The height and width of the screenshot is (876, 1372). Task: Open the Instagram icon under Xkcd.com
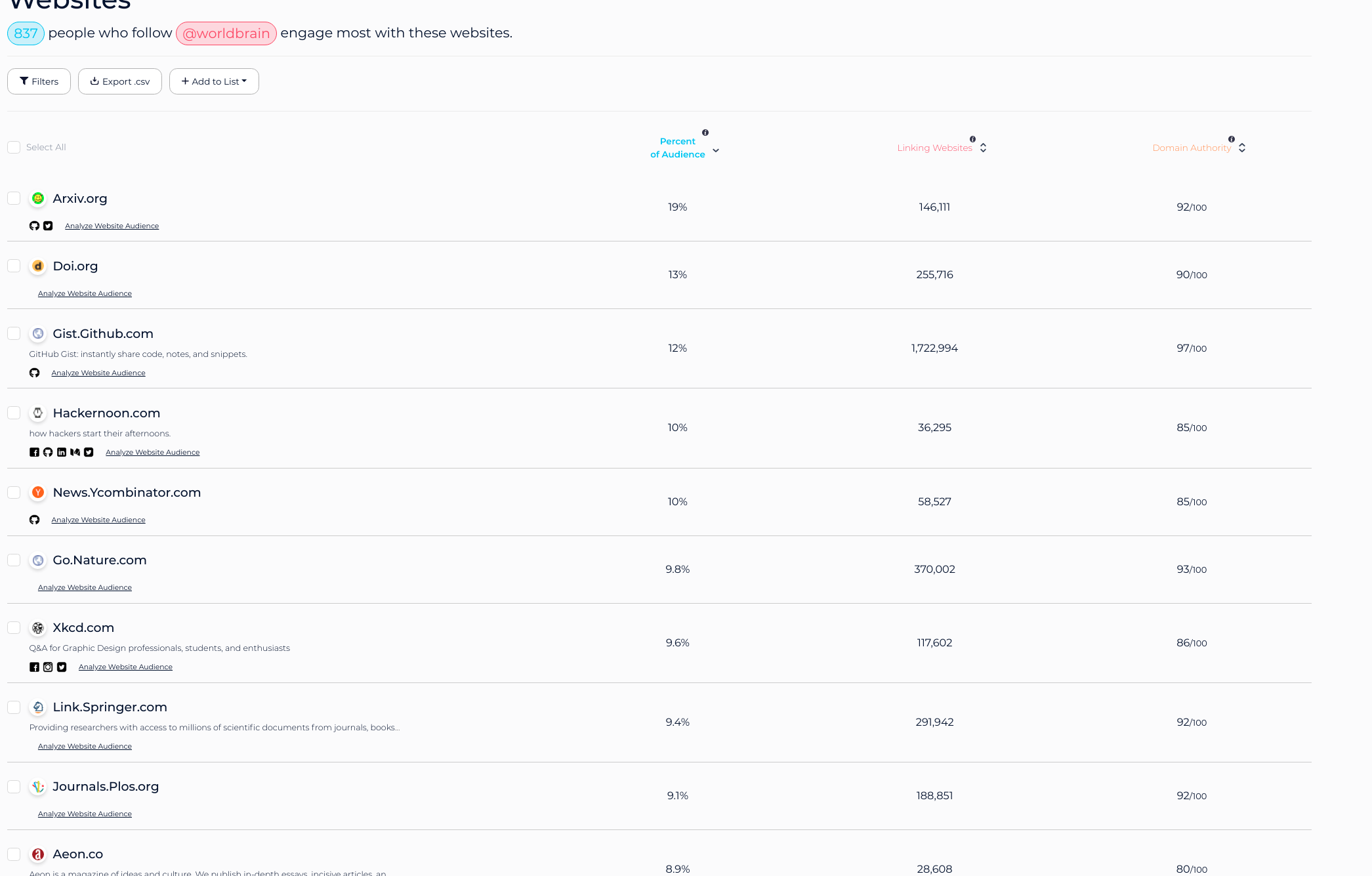pos(48,667)
